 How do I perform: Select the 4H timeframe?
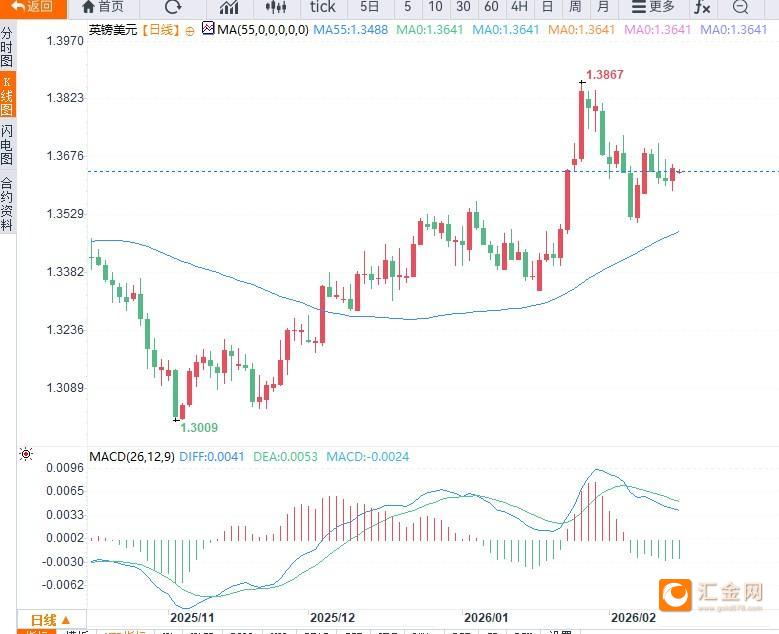click(519, 7)
